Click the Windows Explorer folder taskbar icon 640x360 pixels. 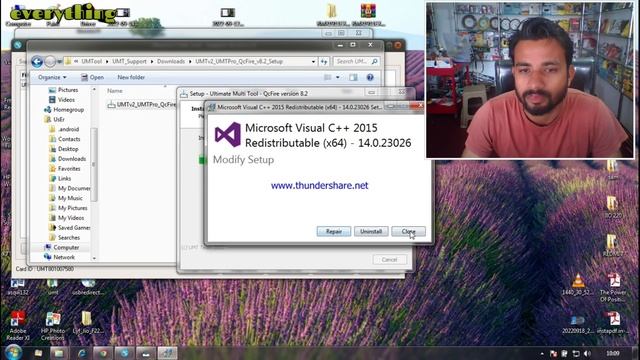click(60, 353)
